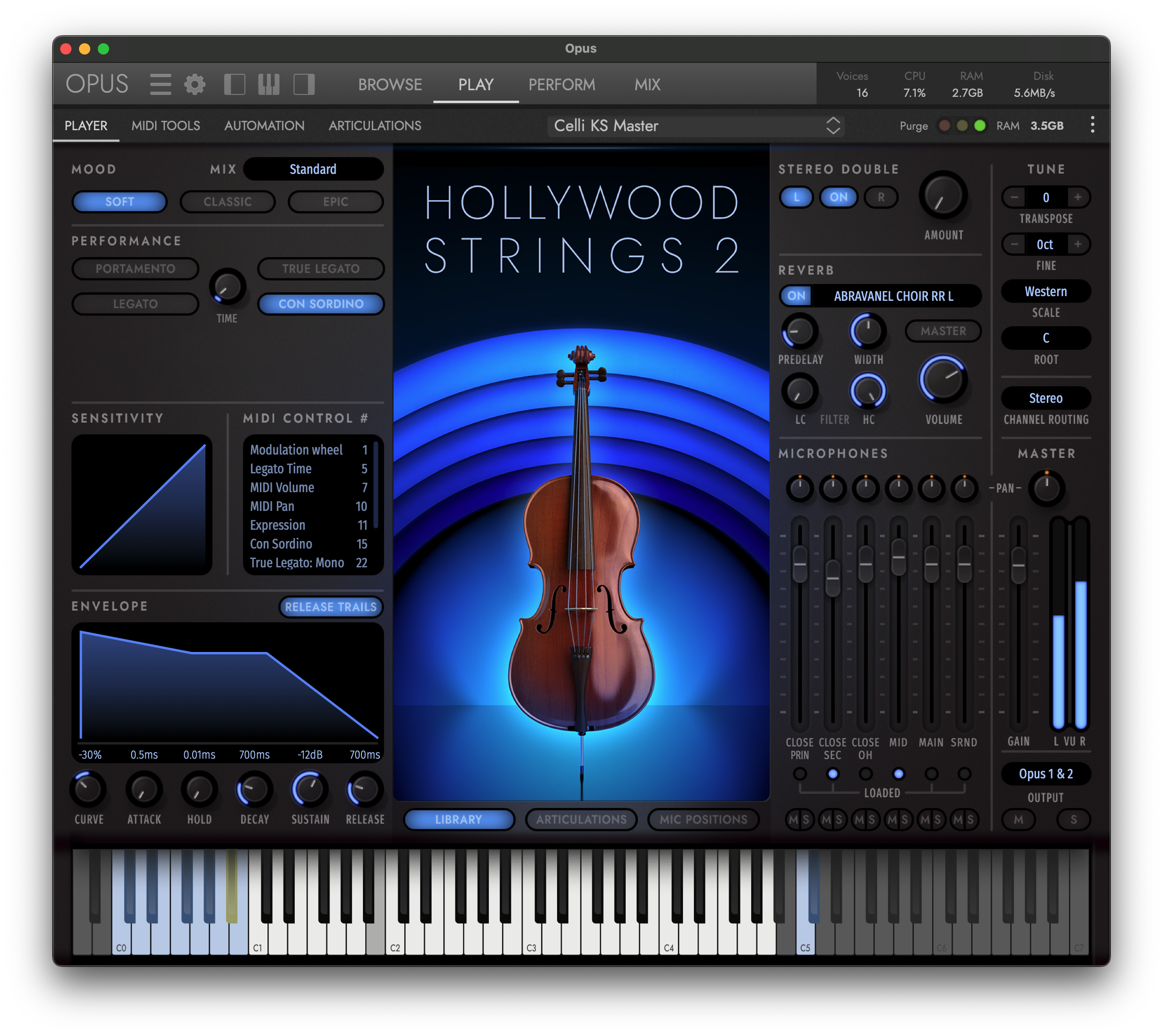Click the LIBRARY button under the artwork

click(459, 819)
